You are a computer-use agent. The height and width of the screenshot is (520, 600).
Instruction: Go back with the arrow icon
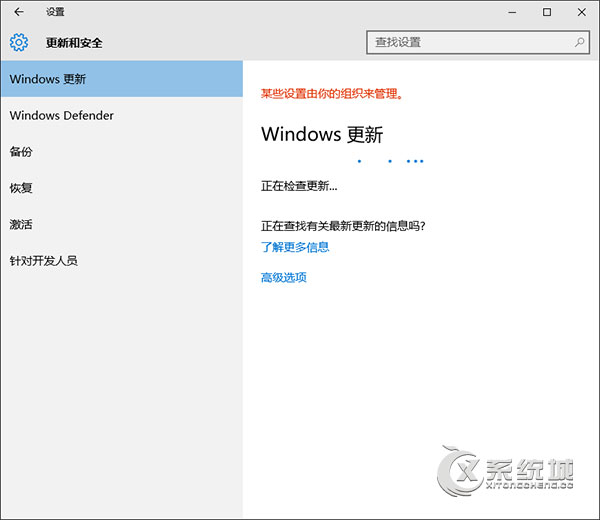click(x=19, y=12)
